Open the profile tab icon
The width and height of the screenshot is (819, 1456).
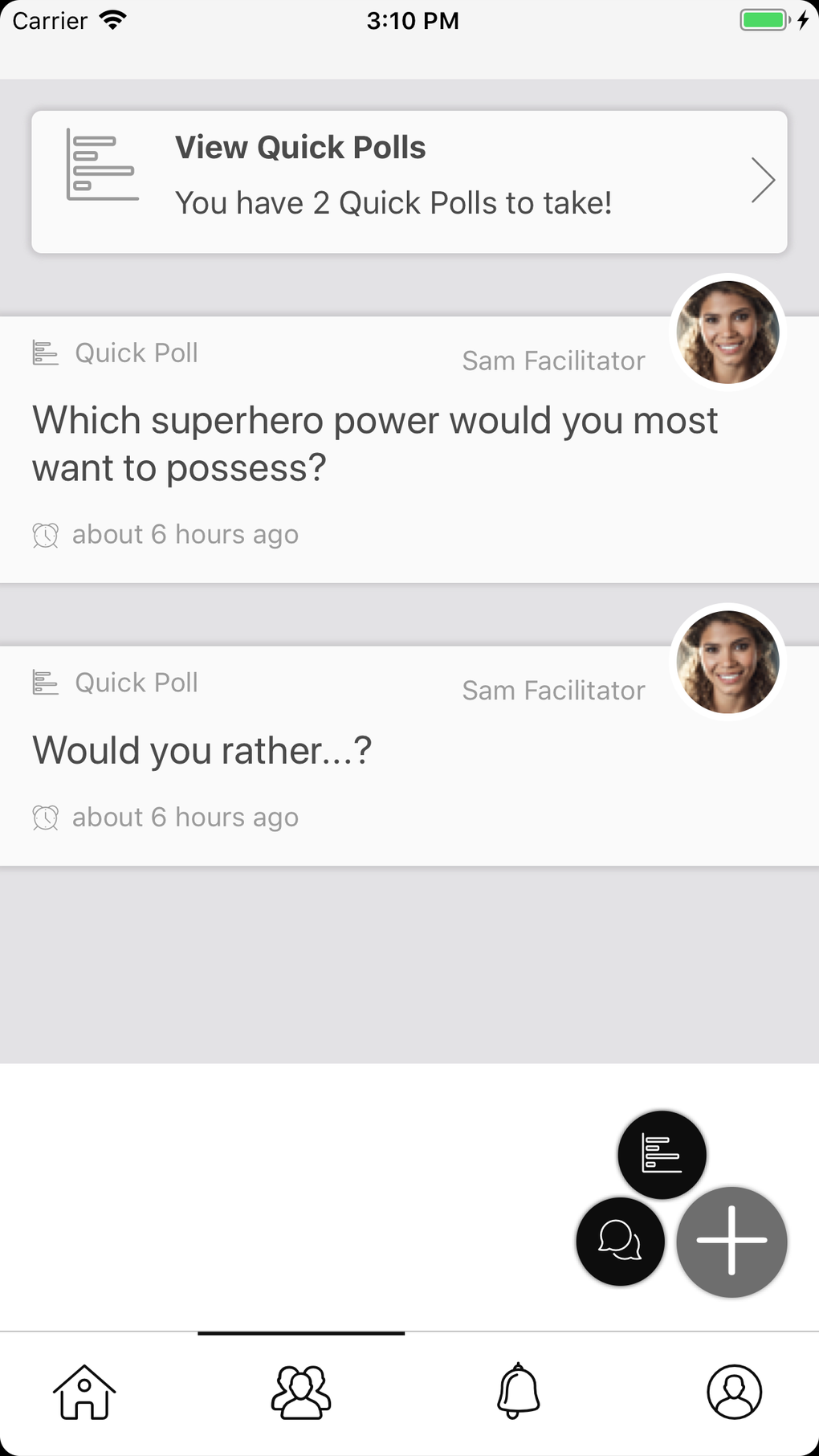tap(734, 1392)
